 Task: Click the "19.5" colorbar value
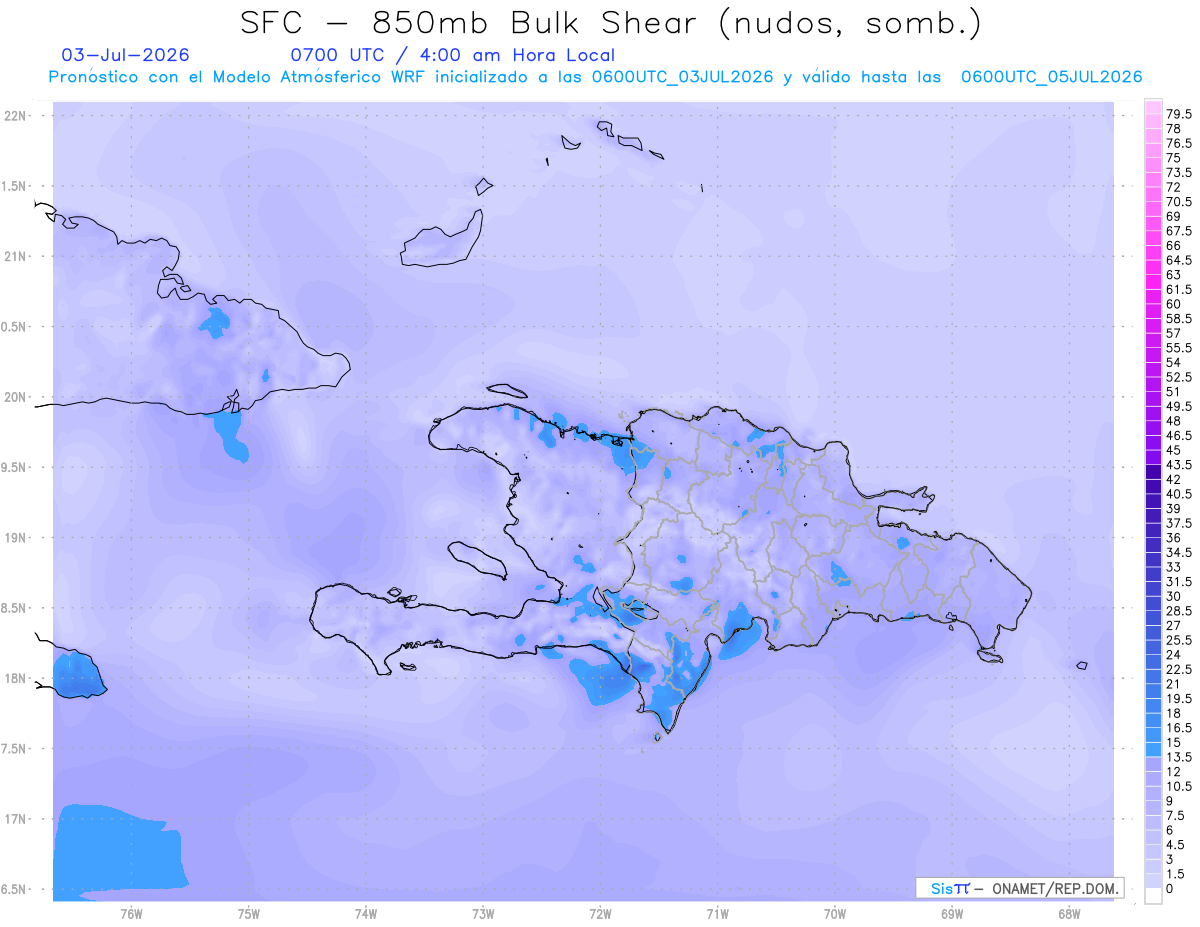click(1179, 699)
